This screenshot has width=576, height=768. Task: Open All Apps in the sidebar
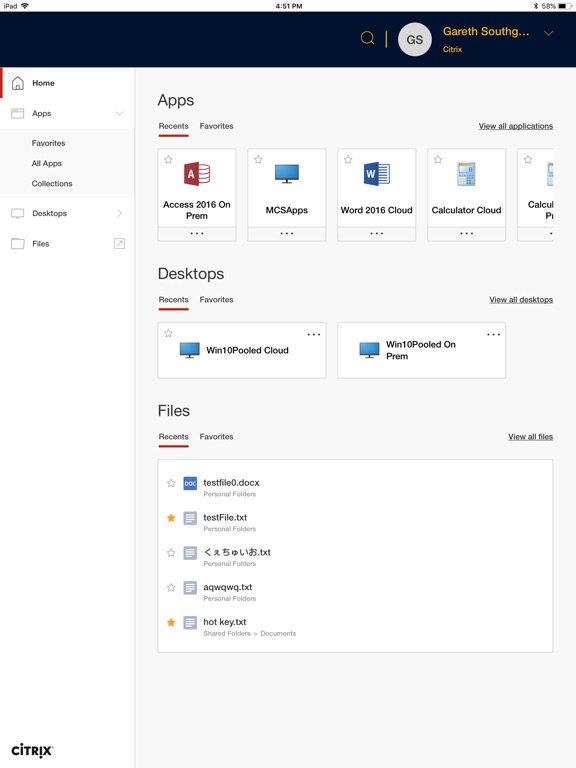(47, 163)
